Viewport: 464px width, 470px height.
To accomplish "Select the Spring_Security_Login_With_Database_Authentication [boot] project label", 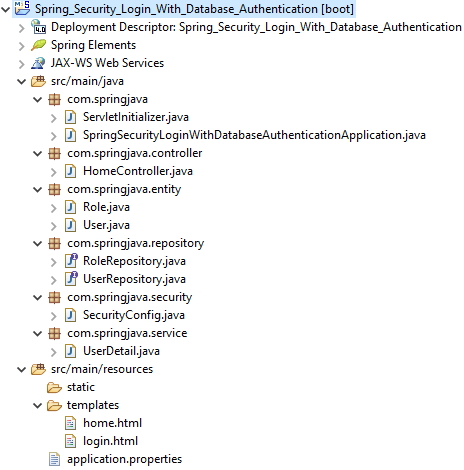I will [x=194, y=9].
